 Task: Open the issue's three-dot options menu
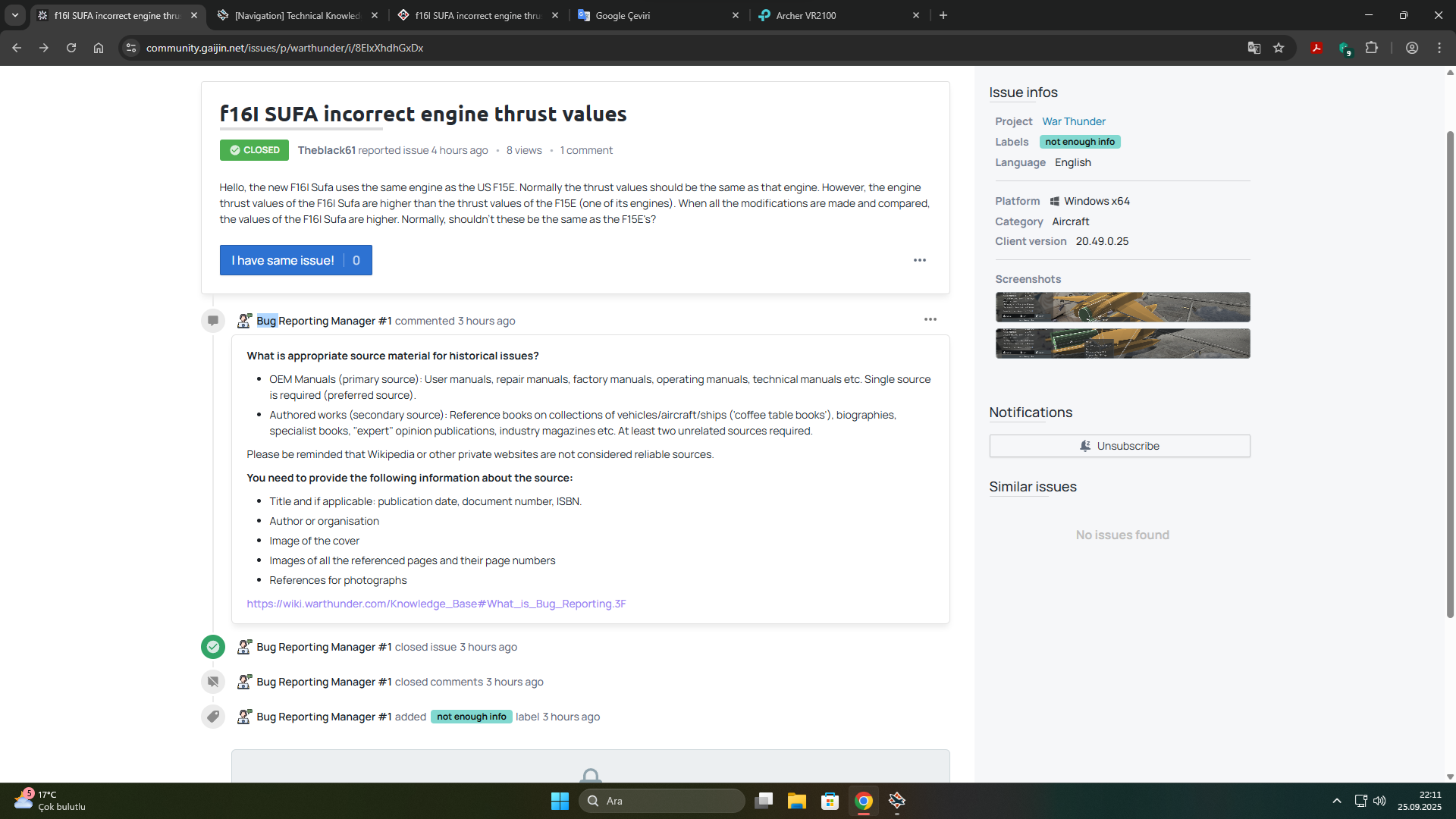tap(919, 260)
